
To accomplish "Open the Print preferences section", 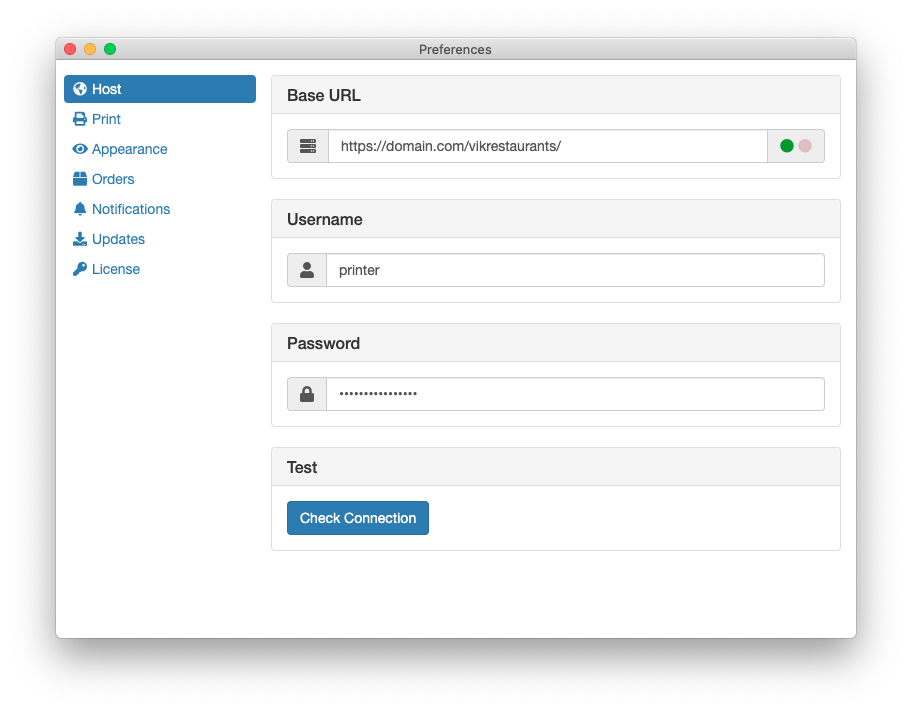I will [106, 119].
